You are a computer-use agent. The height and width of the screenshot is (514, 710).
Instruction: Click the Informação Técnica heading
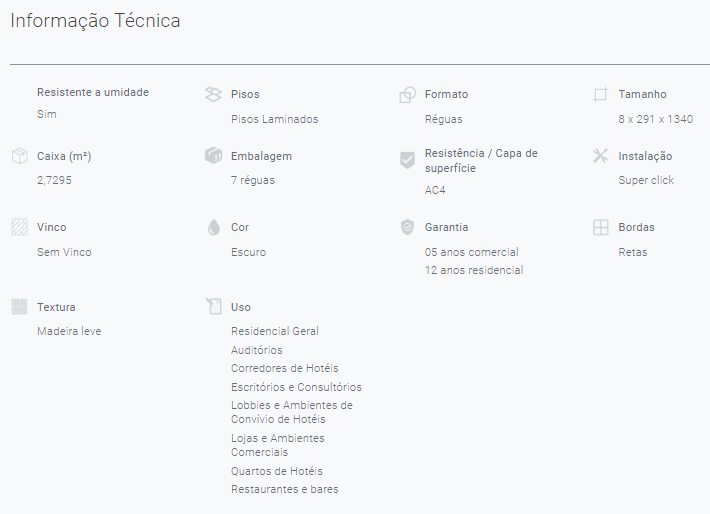coord(95,21)
